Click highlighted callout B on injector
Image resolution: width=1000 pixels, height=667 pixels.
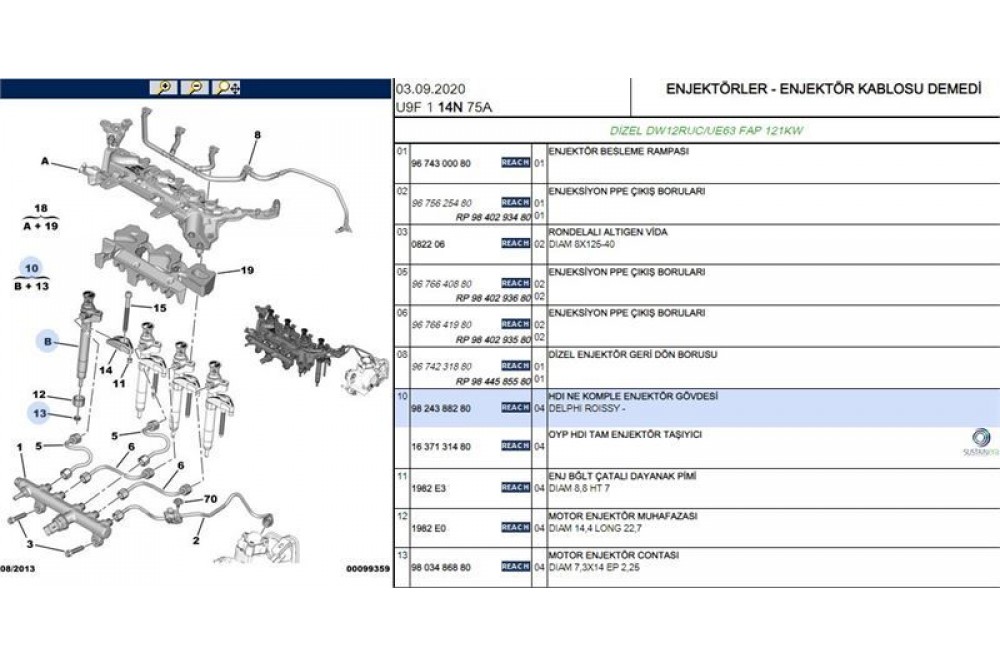point(47,342)
